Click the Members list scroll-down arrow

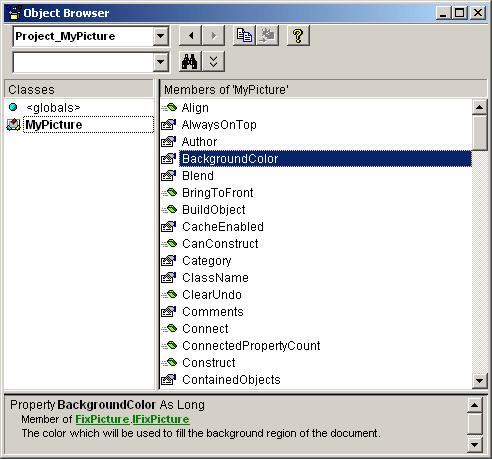(480, 380)
